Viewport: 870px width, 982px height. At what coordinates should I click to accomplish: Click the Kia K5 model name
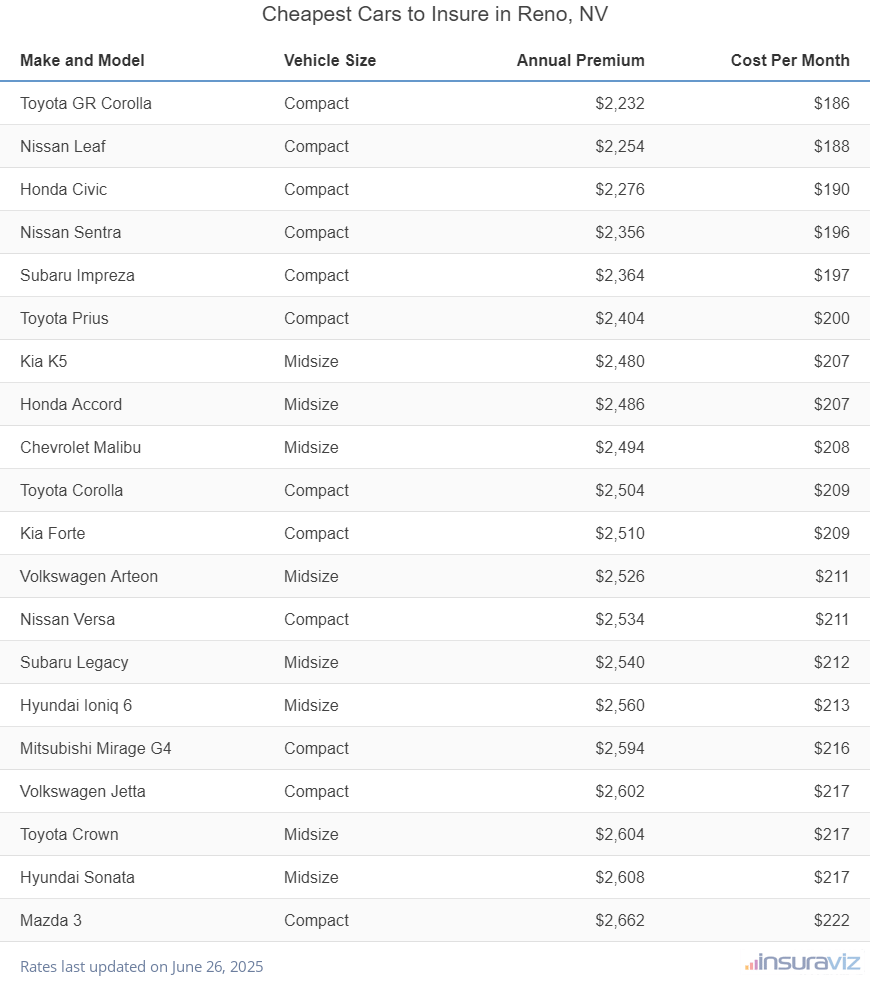click(44, 361)
